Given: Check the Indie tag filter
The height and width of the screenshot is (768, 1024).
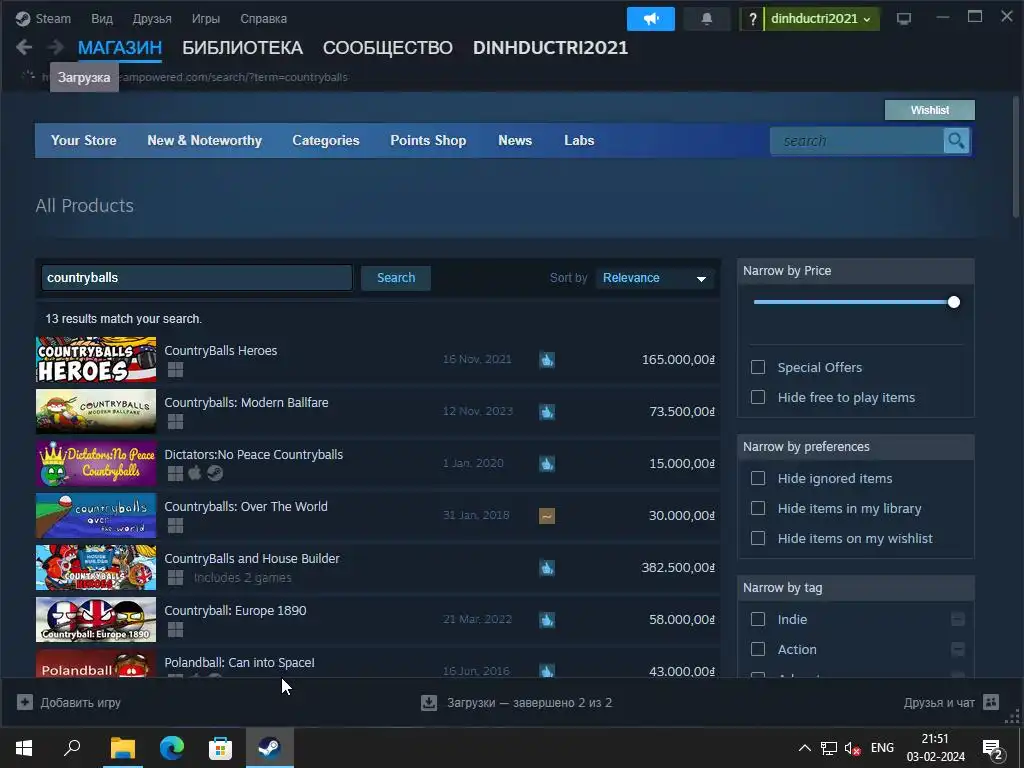Looking at the screenshot, I should [758, 619].
